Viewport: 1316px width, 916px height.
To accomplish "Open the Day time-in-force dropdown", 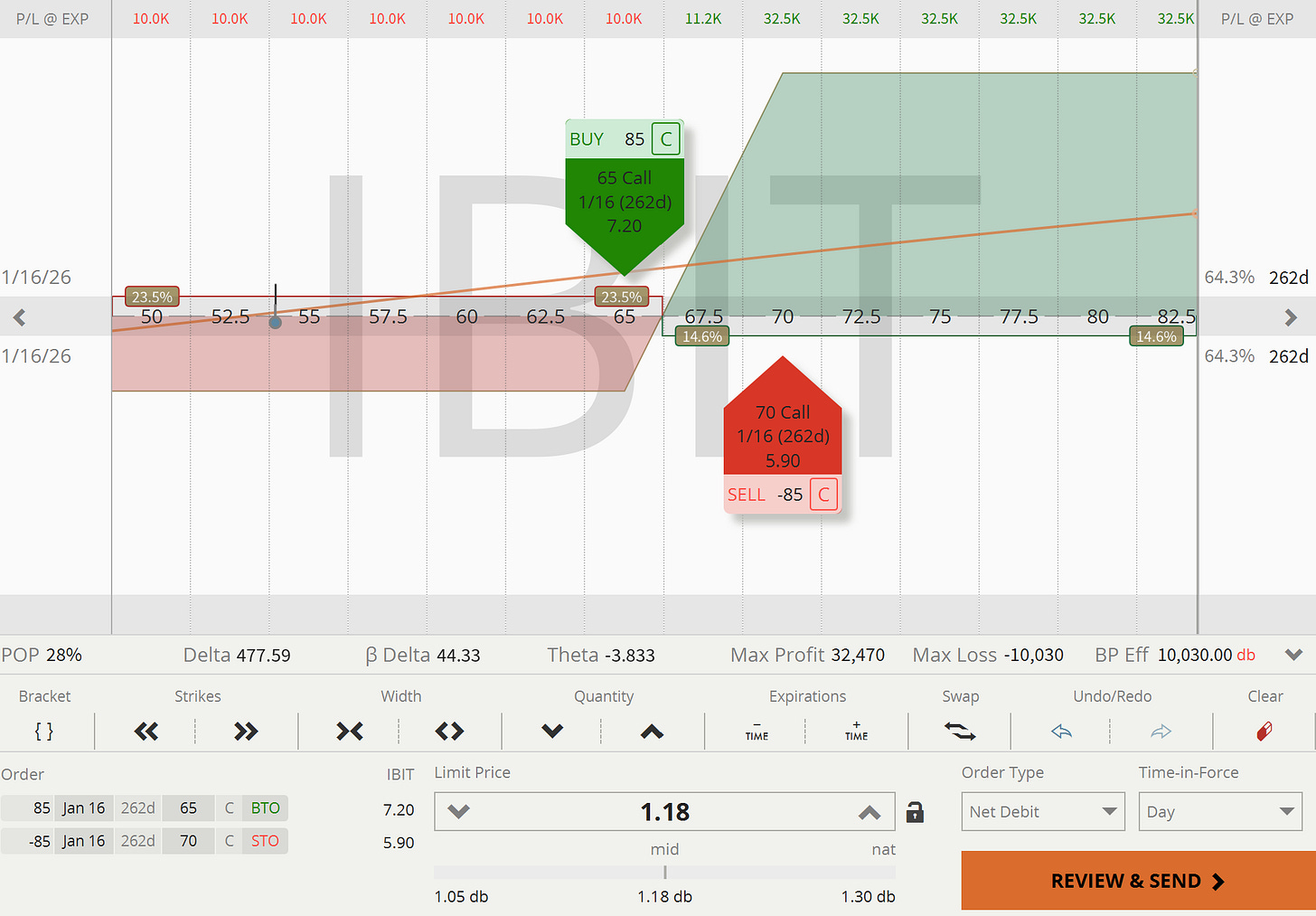I will point(1220,812).
